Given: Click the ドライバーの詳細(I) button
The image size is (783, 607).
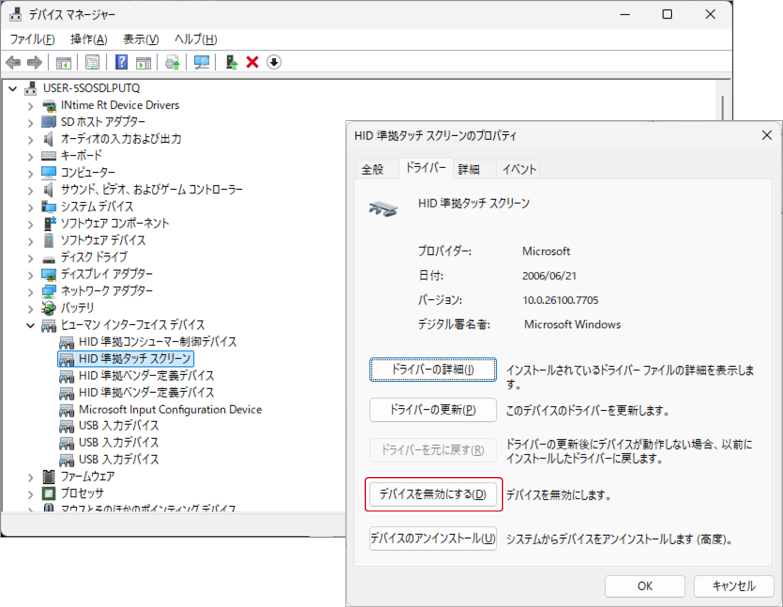Looking at the screenshot, I should point(433,369).
